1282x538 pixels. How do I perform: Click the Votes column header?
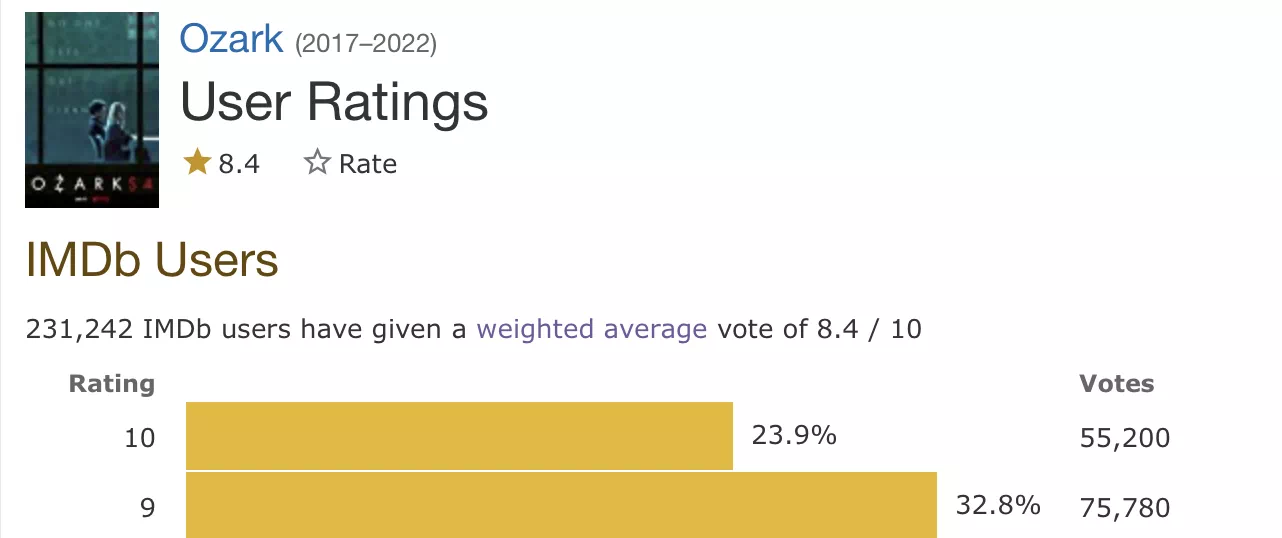[x=1117, y=383]
